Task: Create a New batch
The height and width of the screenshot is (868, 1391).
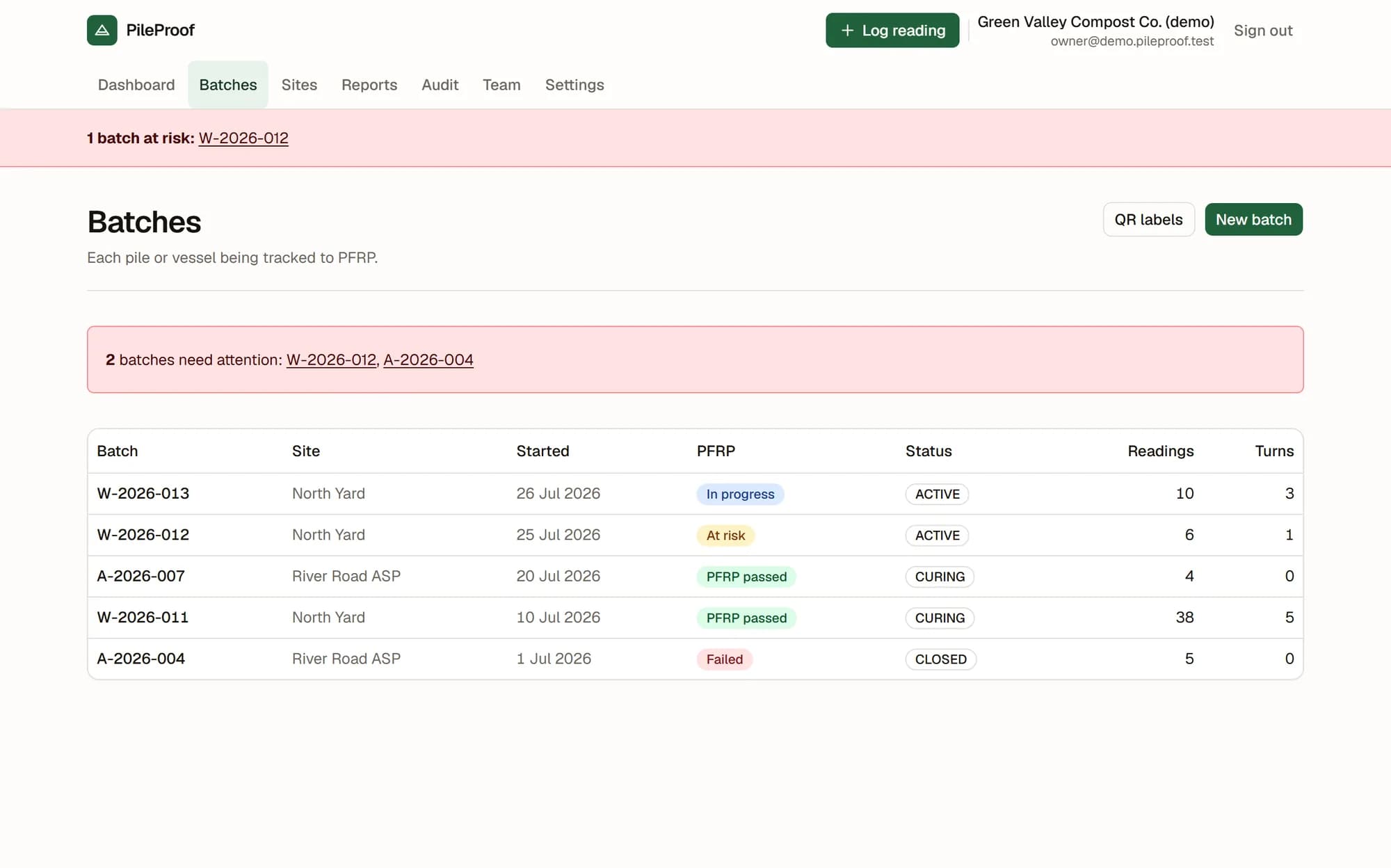Action: (1253, 220)
